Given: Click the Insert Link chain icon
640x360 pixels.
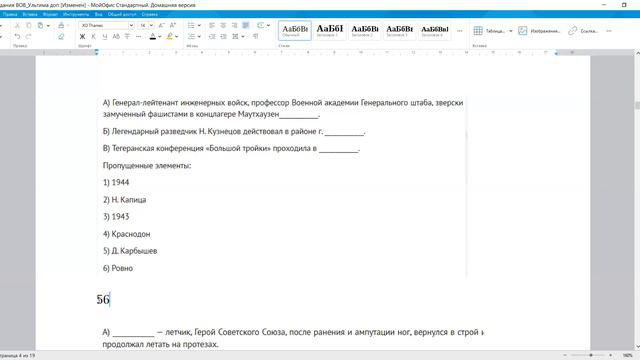Looking at the screenshot, I should coord(572,31).
